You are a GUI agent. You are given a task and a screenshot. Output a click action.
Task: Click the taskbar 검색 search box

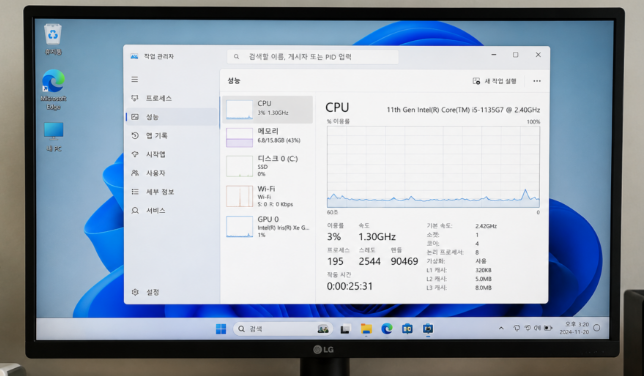(283, 329)
